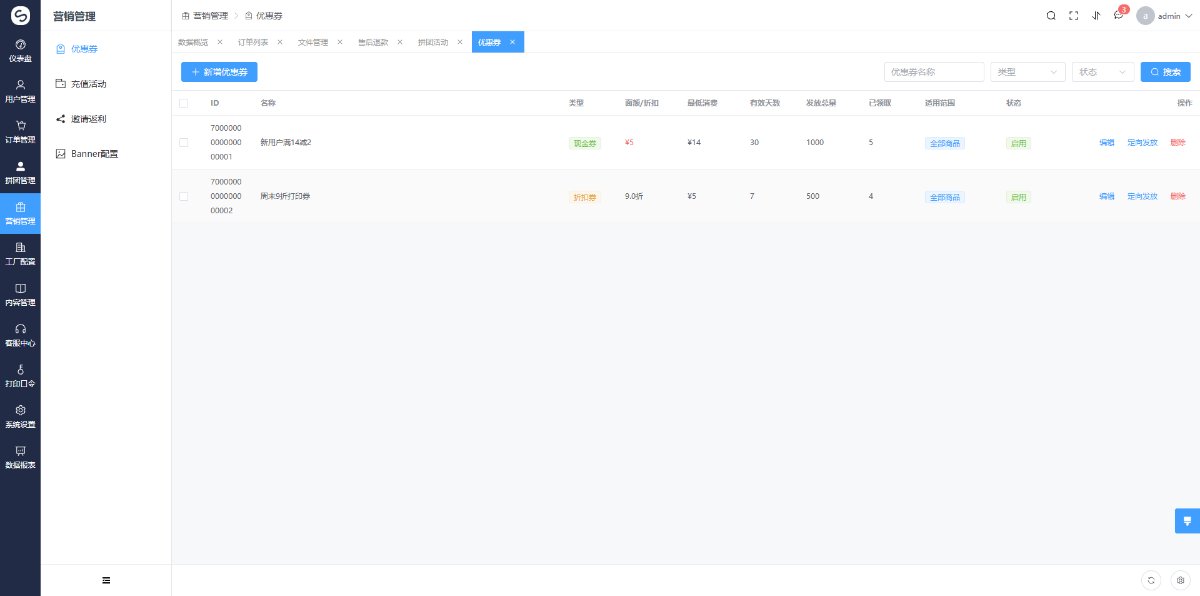Open the message notifications icon with badge
Viewport: 1200px width, 596px height.
[x=1119, y=15]
